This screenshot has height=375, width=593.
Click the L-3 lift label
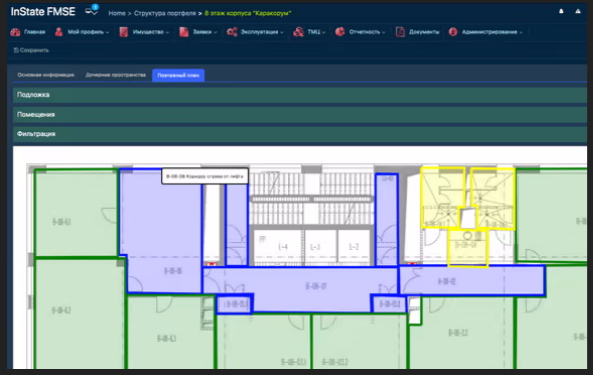point(315,247)
